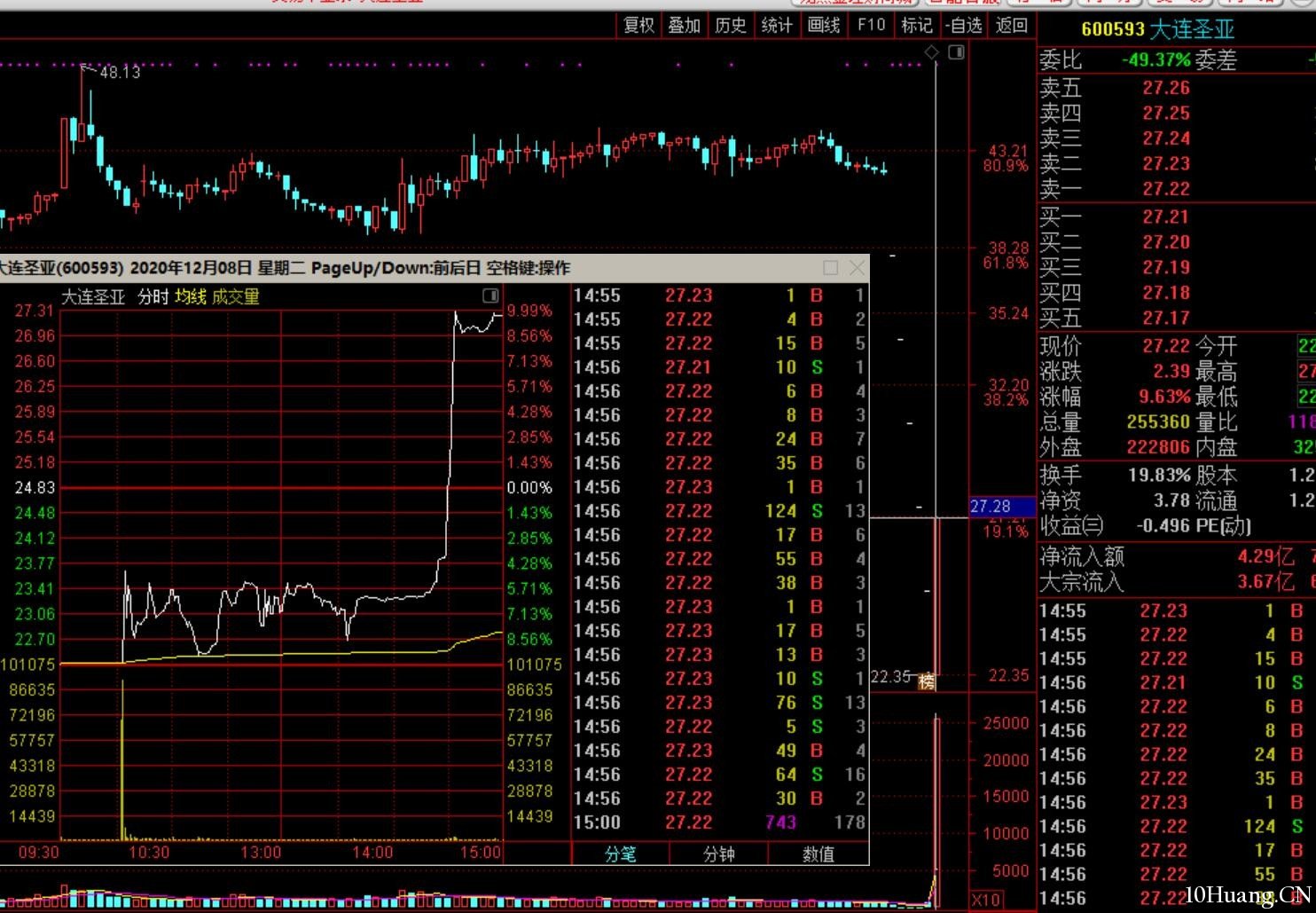Click the 榜 badge on K-line chart
This screenshot has width=1316, height=913.
(927, 681)
